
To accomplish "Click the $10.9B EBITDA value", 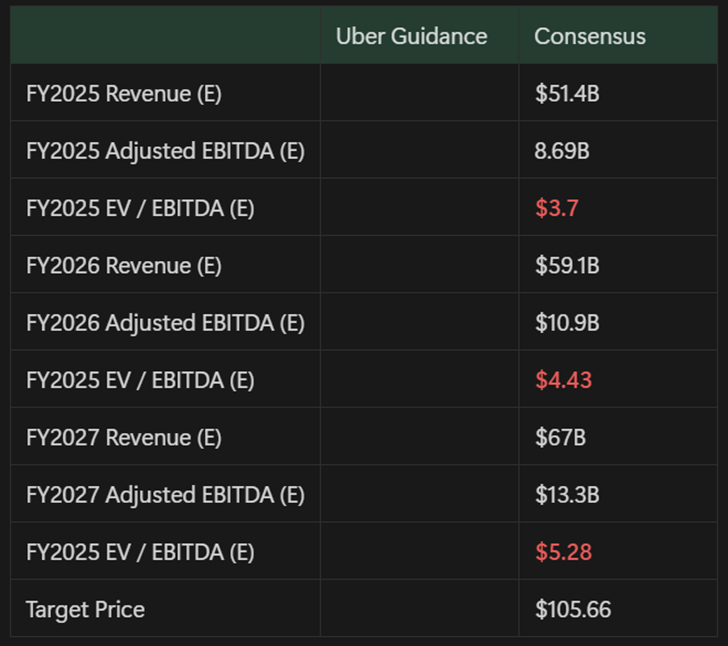I will point(567,323).
